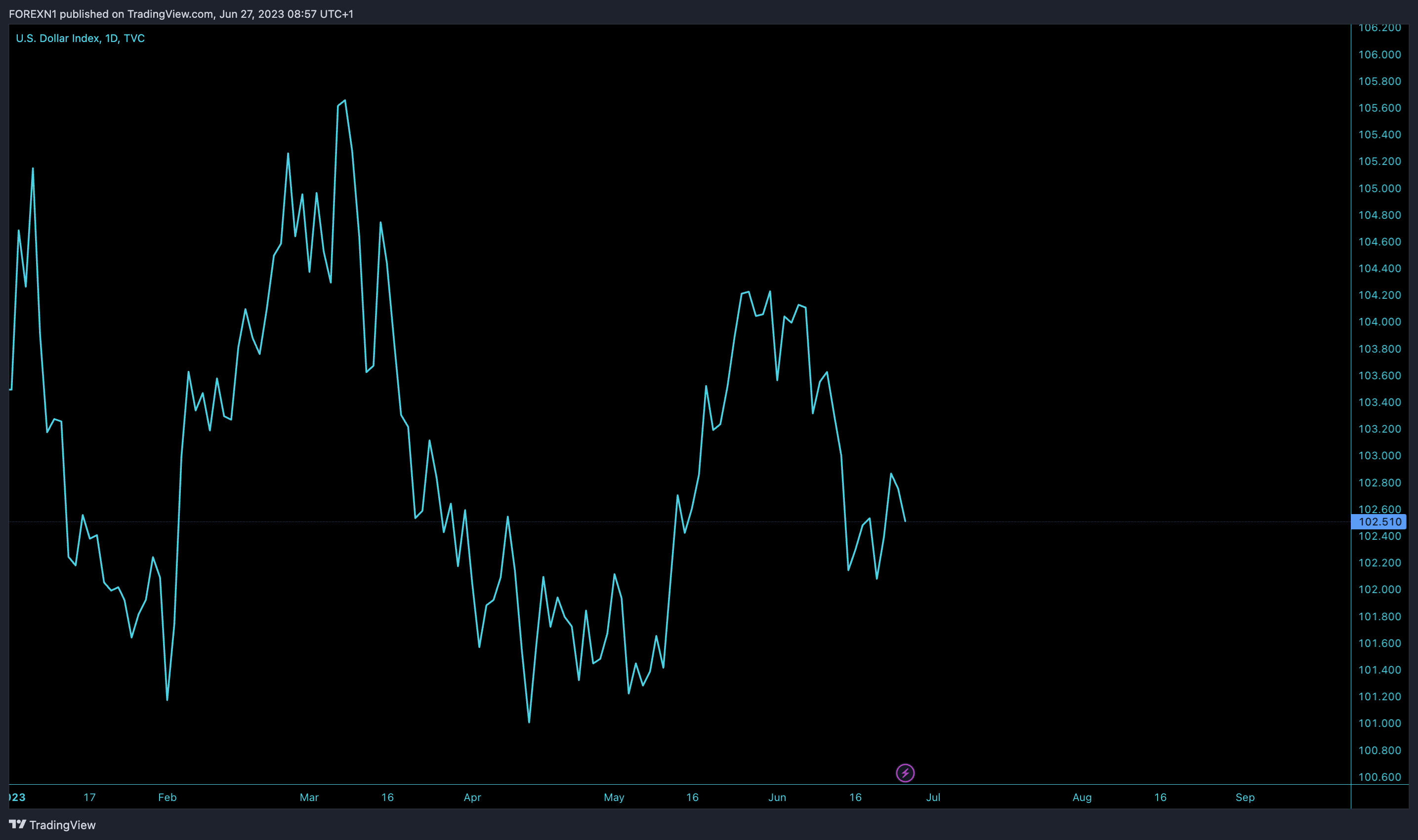Viewport: 1418px width, 840px height.
Task: Click the 101.800 price axis label
Action: point(1379,616)
